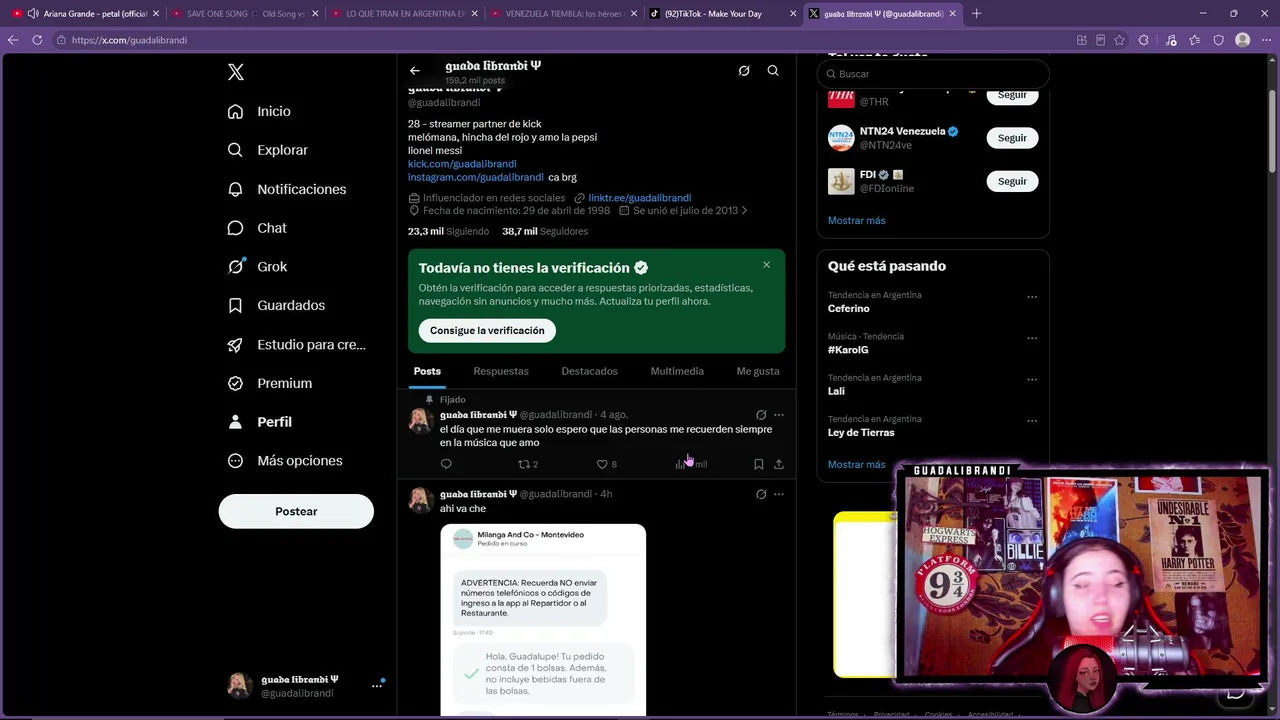Open Explorar in the sidebar

point(267,150)
